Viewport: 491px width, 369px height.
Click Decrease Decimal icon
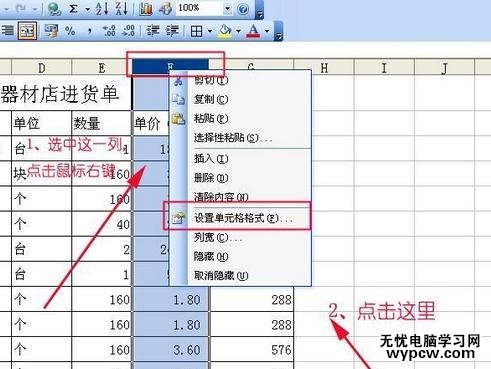pyautogui.click(x=129, y=31)
